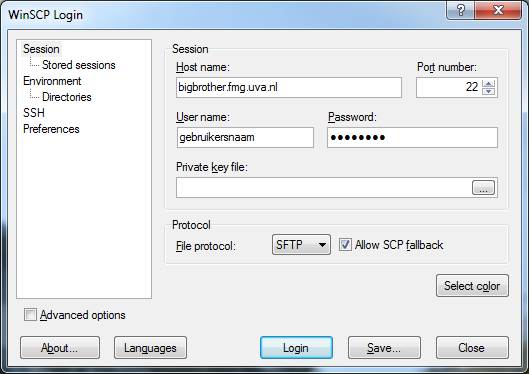The height and width of the screenshot is (374, 529).
Task: Open Stored sessions in the tree
Action: [79, 65]
